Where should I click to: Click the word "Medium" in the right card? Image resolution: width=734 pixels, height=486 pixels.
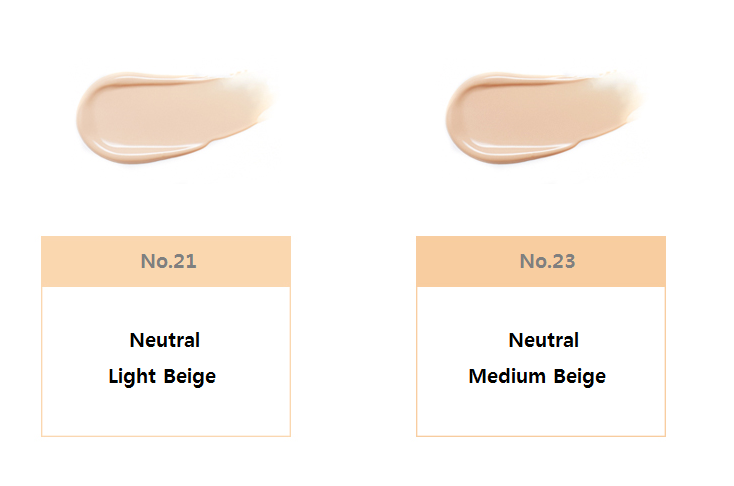pos(507,376)
